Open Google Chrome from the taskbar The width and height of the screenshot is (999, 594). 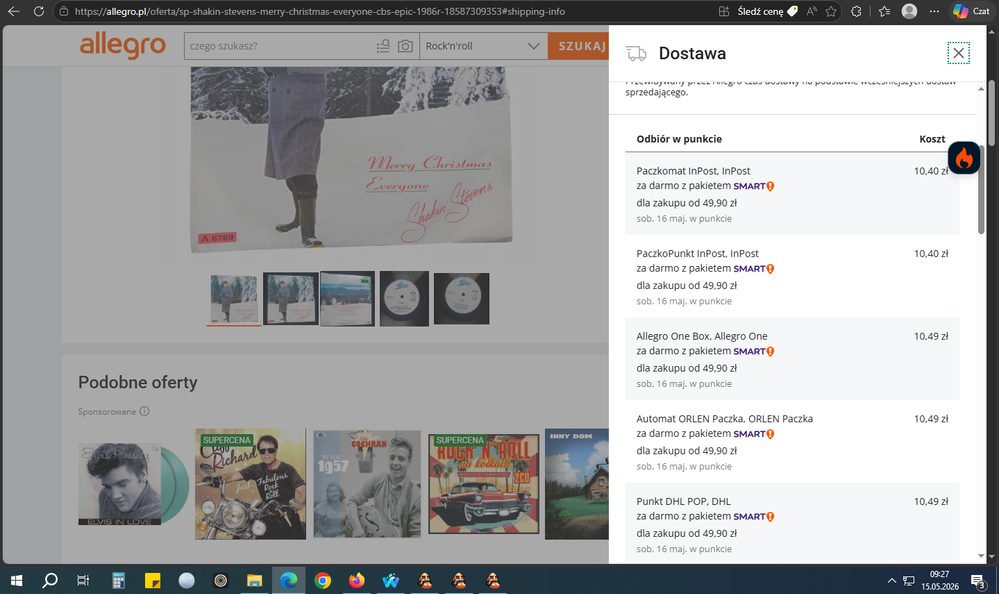pos(322,580)
